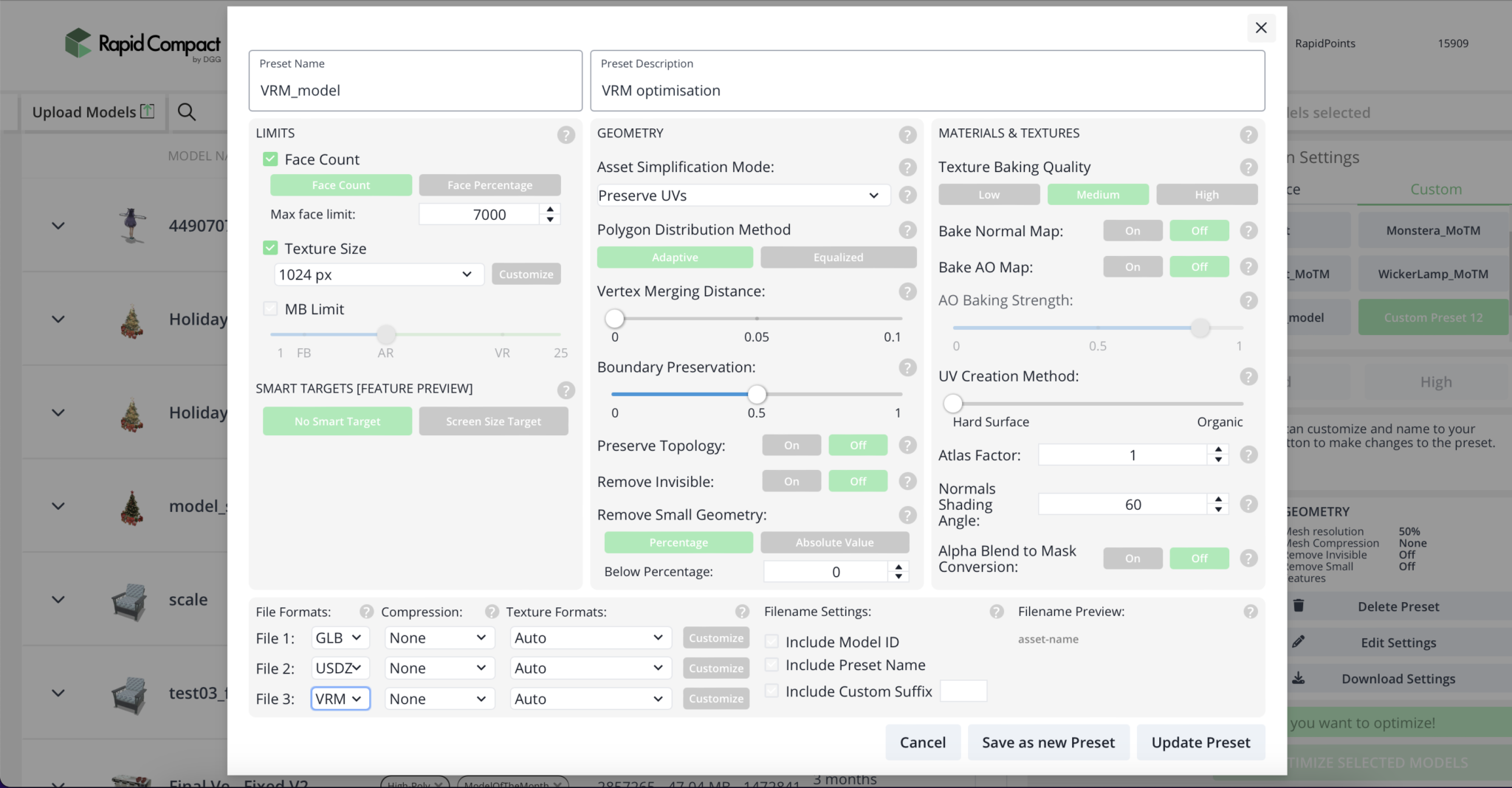Click inside the Preset Name field
The height and width of the screenshot is (788, 1512).
pyautogui.click(x=413, y=90)
